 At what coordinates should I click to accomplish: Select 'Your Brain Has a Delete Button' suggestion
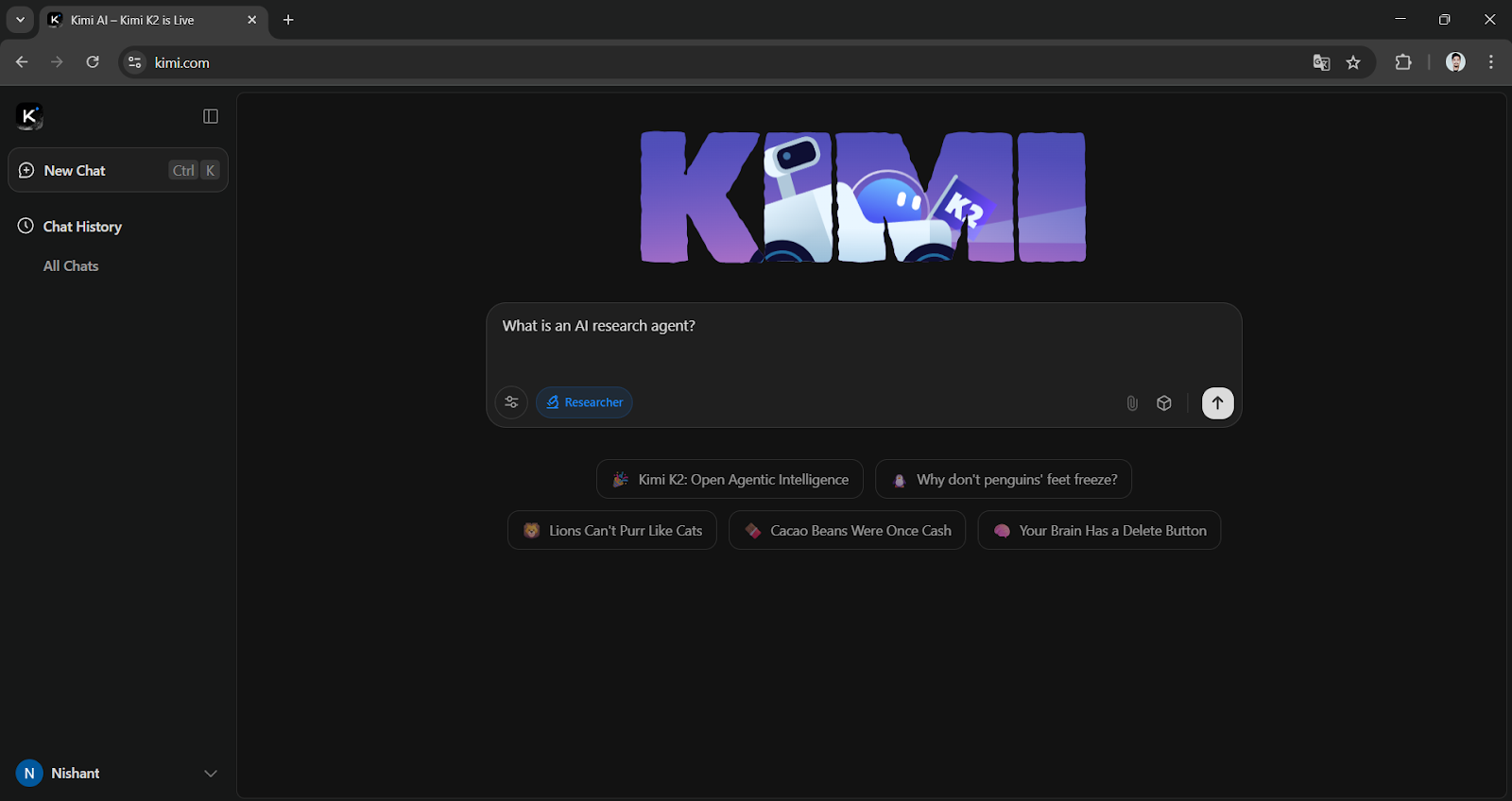tap(1099, 530)
